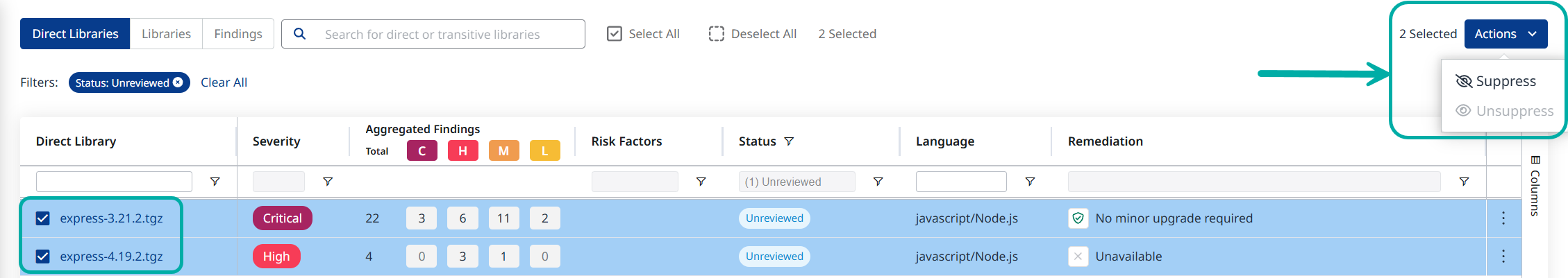
Task: Click Select All libraries
Action: tap(643, 34)
